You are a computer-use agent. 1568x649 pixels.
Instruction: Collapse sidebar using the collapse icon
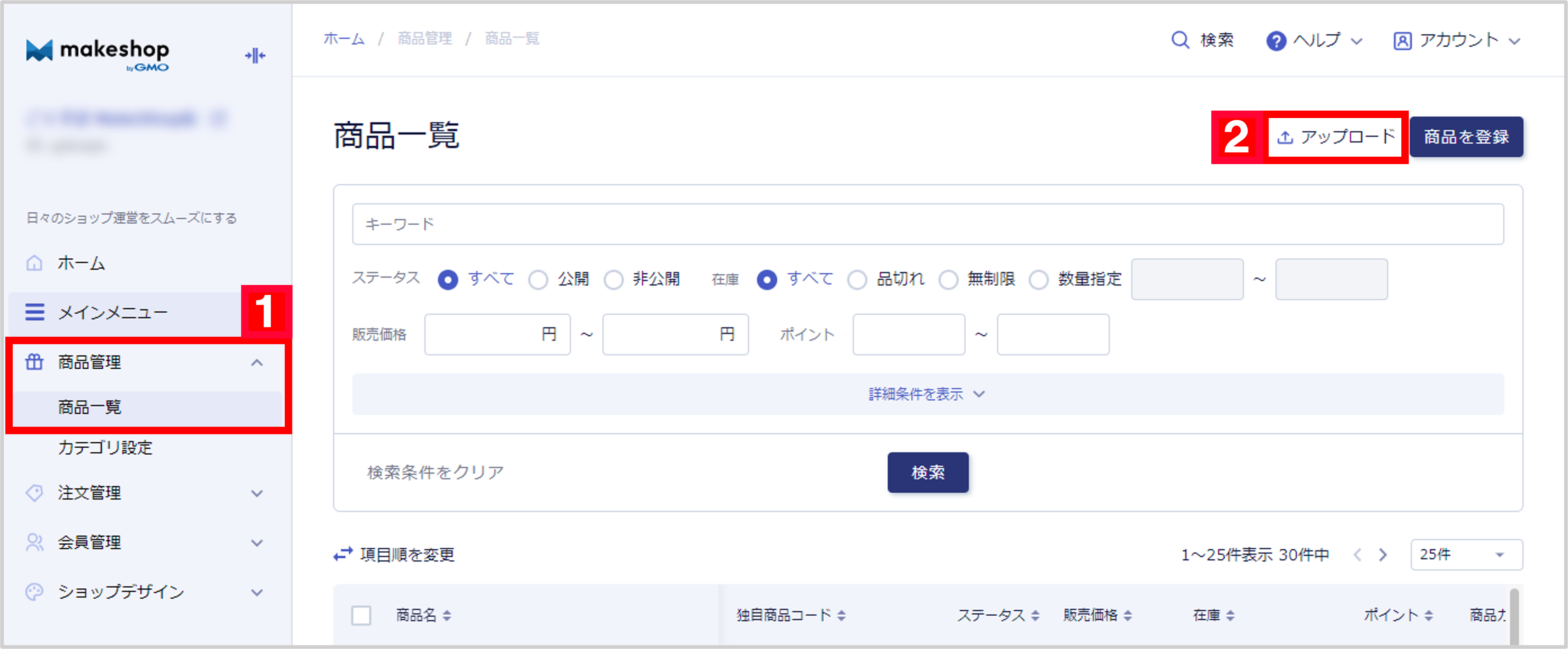255,56
